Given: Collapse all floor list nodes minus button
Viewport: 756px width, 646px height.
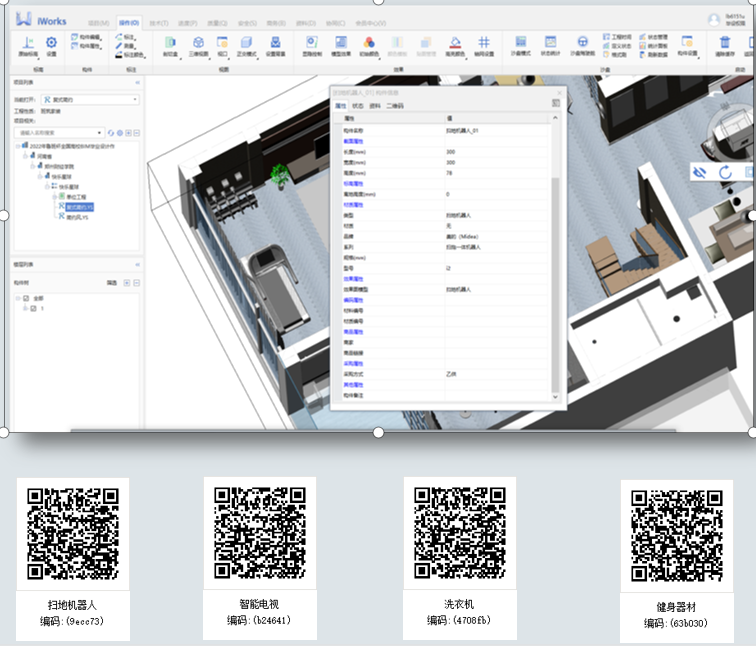Looking at the screenshot, I should click(136, 283).
